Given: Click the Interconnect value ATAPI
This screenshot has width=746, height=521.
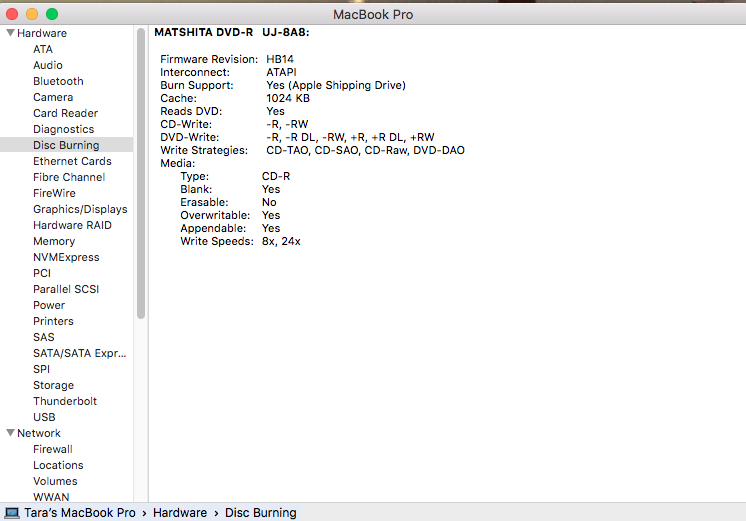Looking at the screenshot, I should 281,72.
